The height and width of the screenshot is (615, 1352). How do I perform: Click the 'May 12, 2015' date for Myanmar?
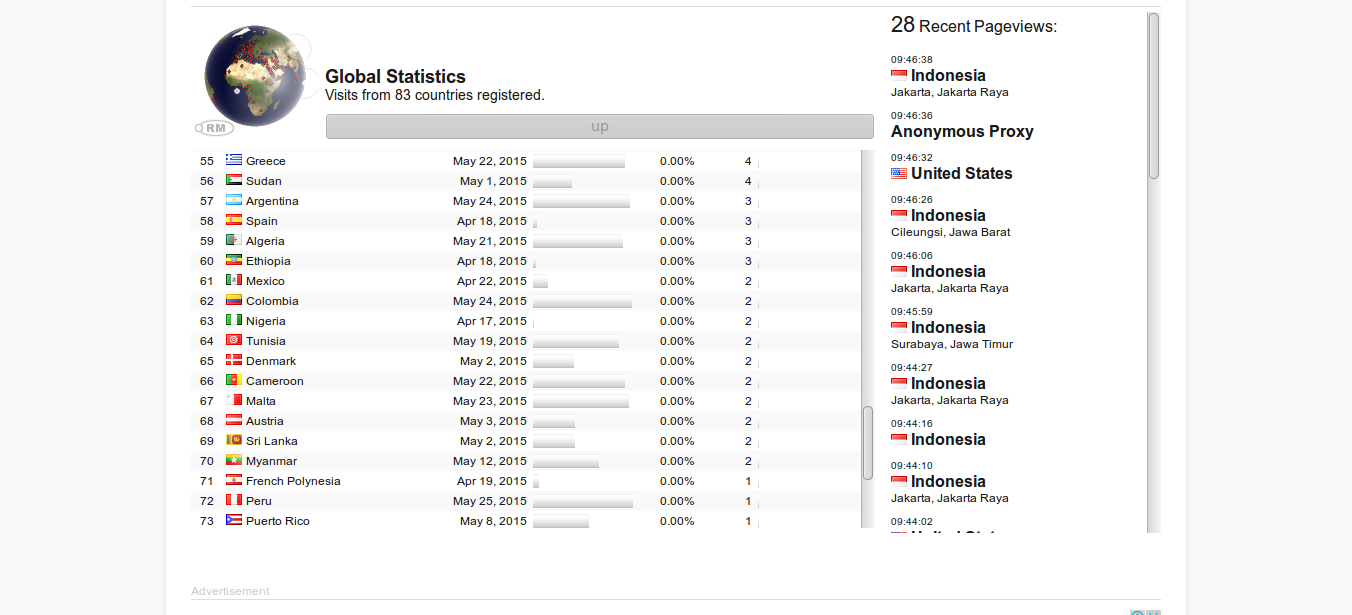pyautogui.click(x=489, y=461)
